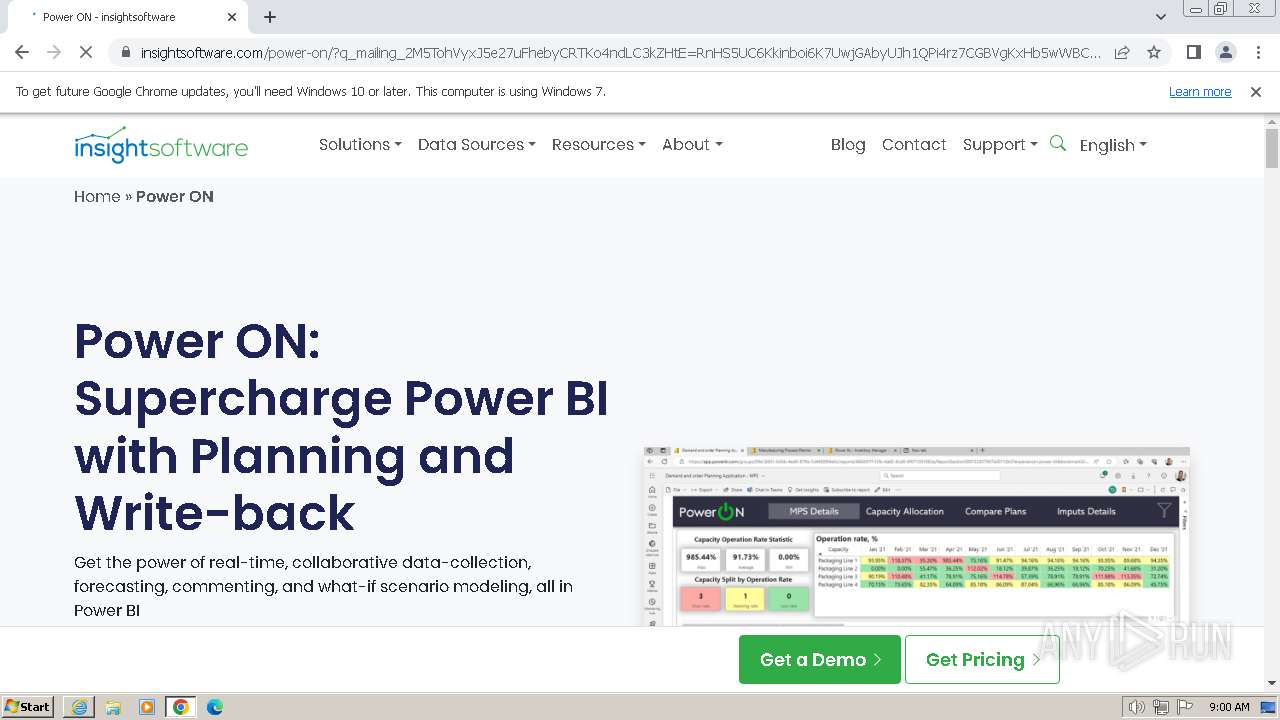
Task: Open File Explorer from taskbar
Action: click(113, 707)
